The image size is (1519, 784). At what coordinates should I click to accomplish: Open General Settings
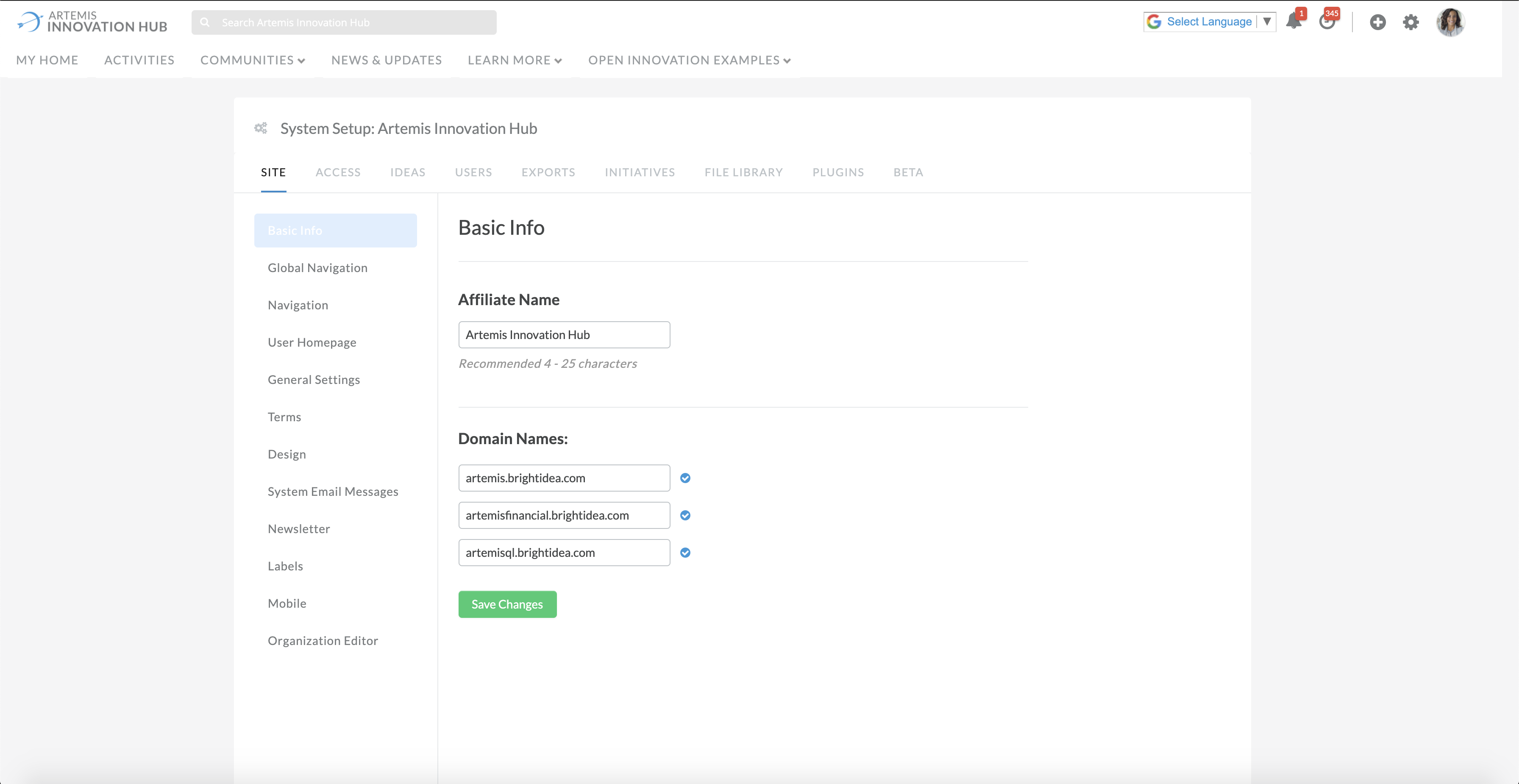(314, 380)
